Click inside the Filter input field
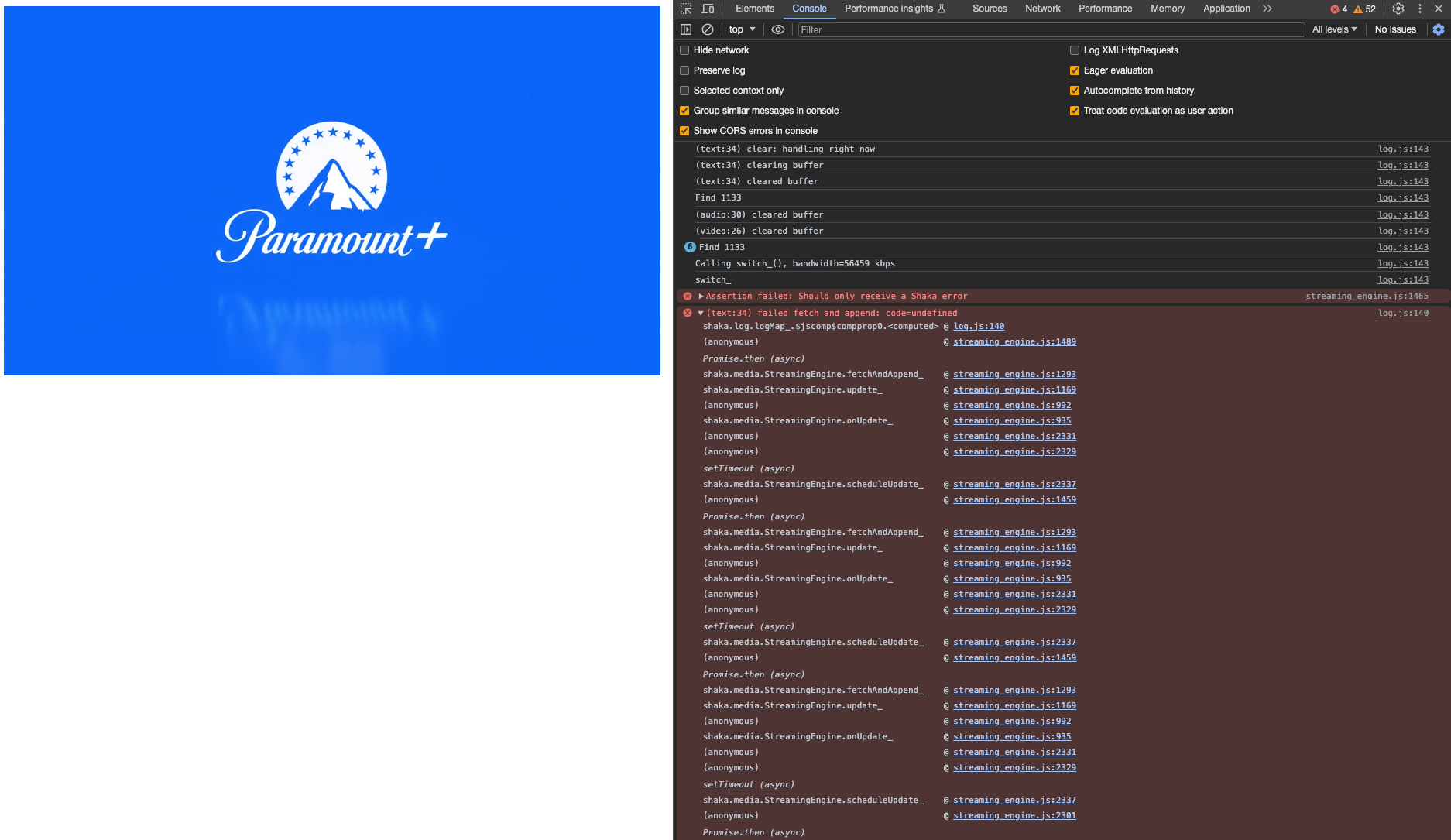 tap(929, 29)
